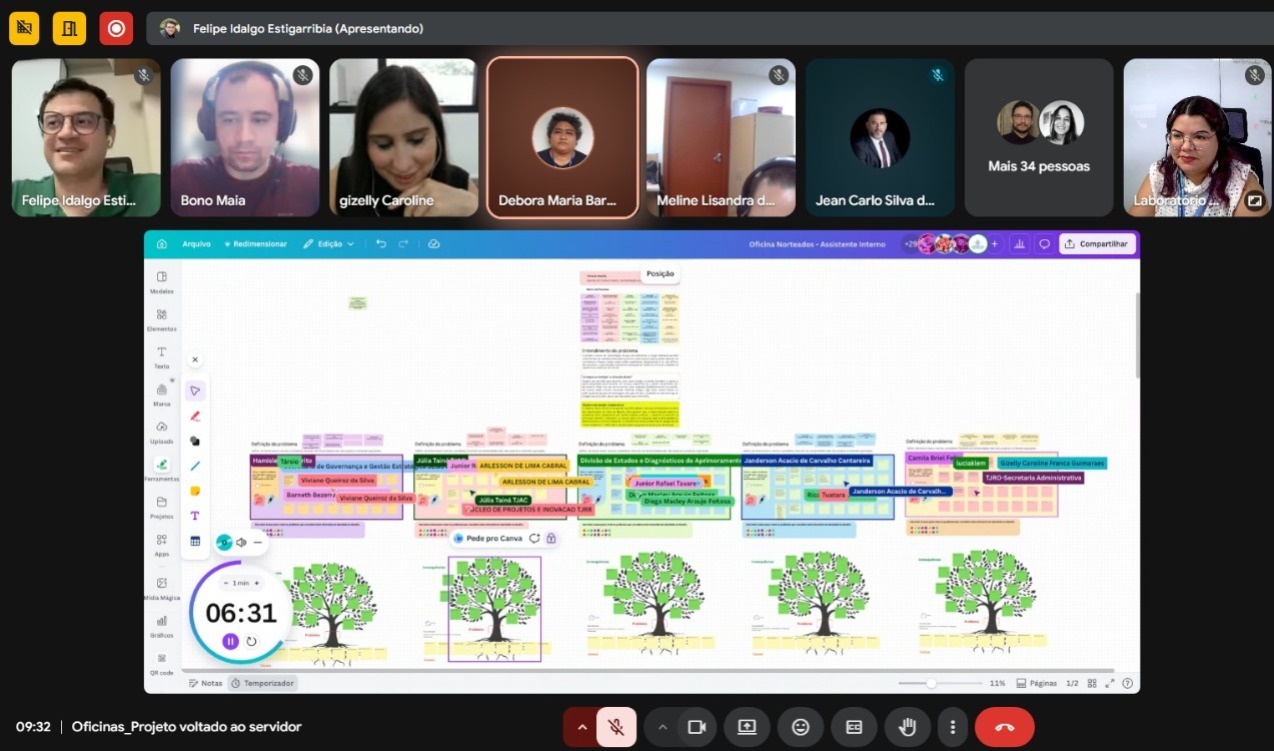Expand video options arrow beside the camera

tap(662, 727)
